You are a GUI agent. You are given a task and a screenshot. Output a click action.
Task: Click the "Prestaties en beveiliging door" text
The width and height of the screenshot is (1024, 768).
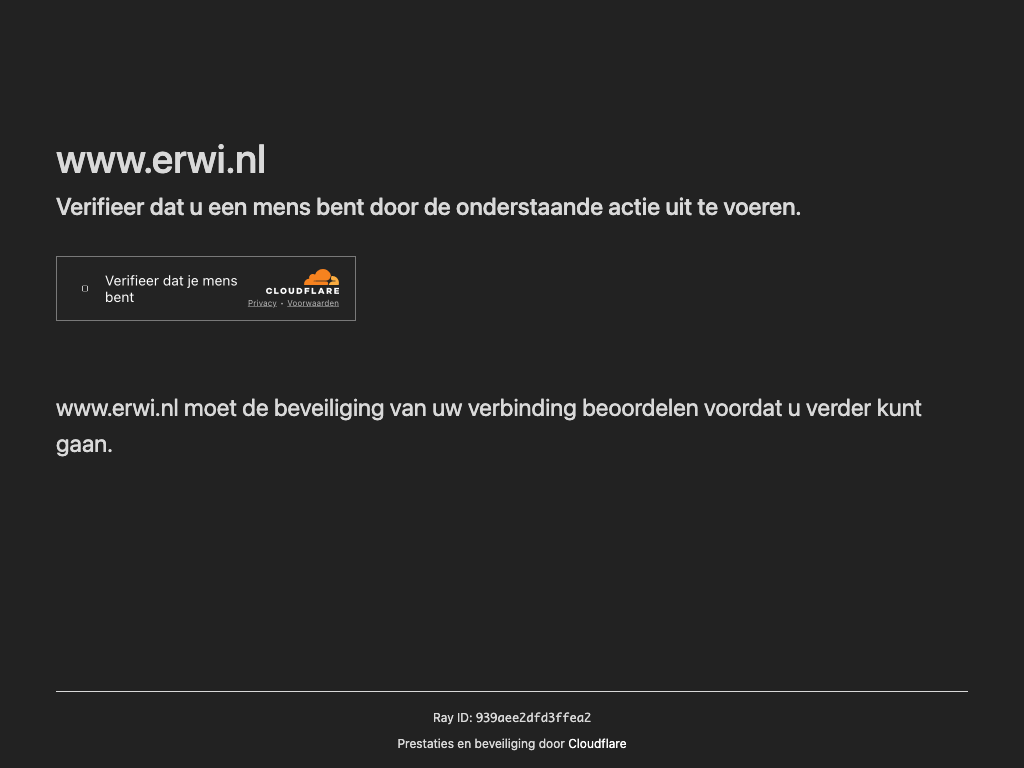[x=481, y=744]
